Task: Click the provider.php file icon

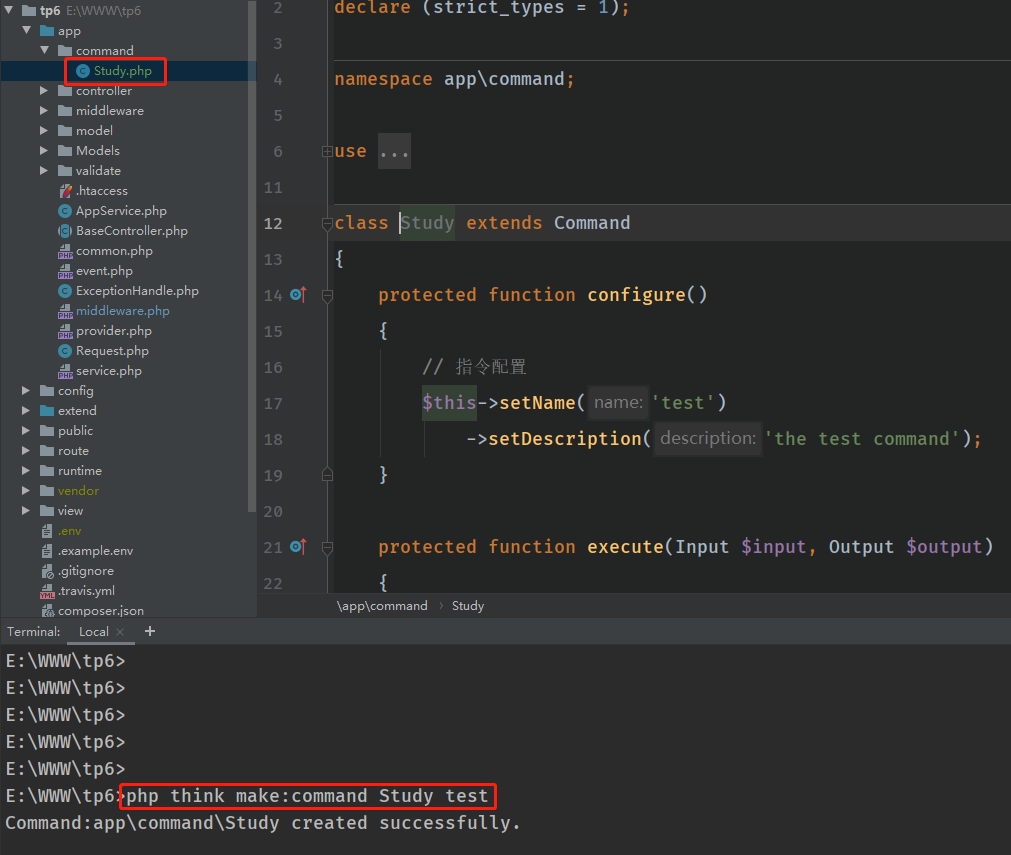Action: tap(65, 331)
